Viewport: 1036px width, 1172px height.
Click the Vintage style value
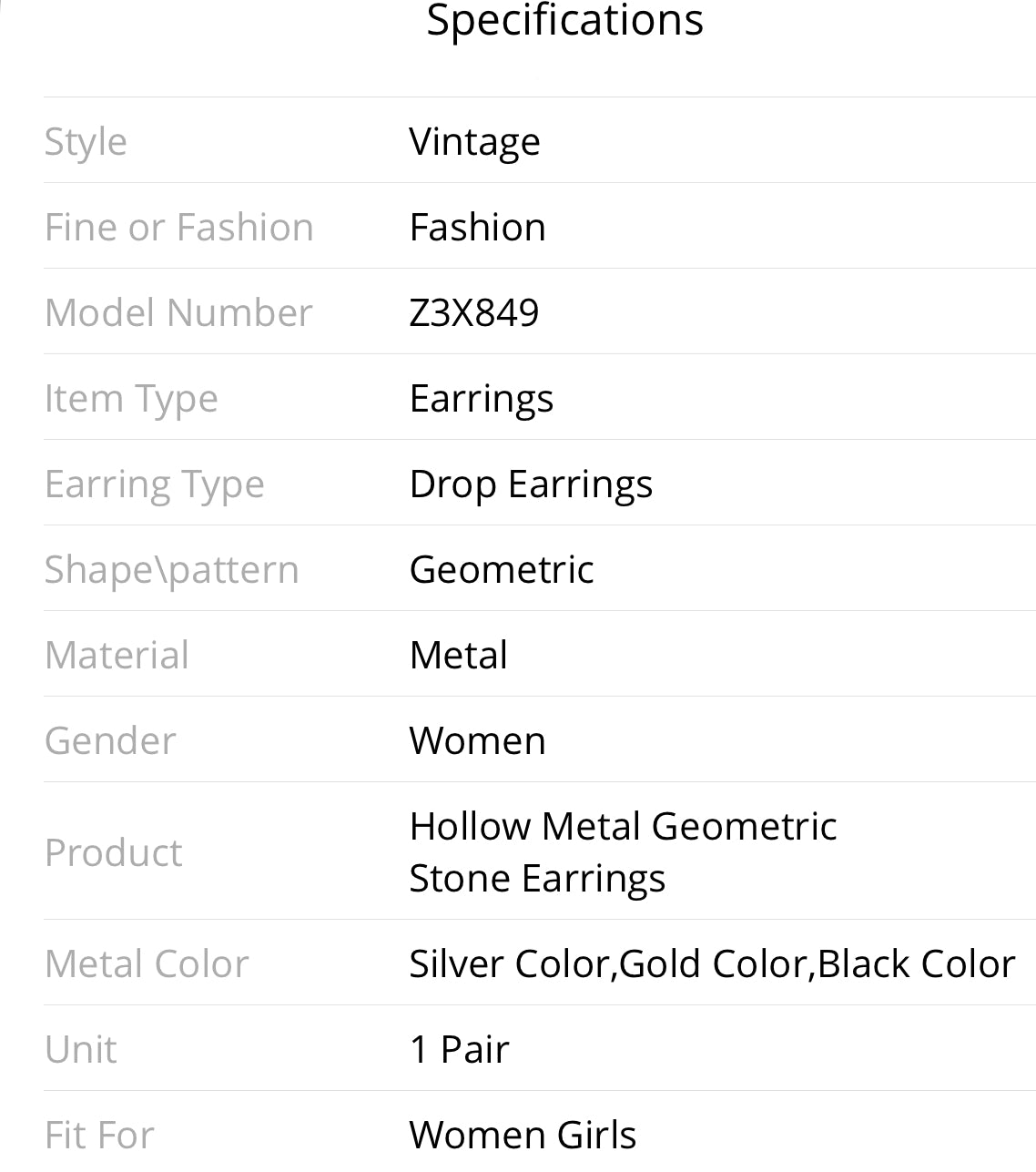474,142
